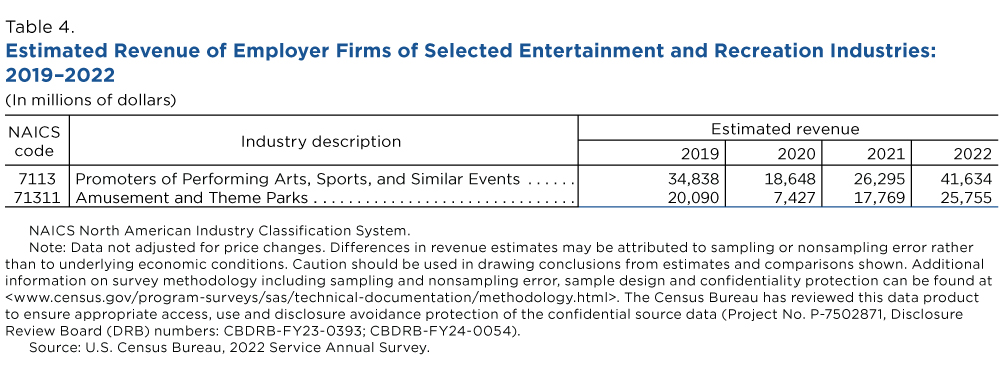Click Promoters of Performing Arts row label

click(298, 179)
